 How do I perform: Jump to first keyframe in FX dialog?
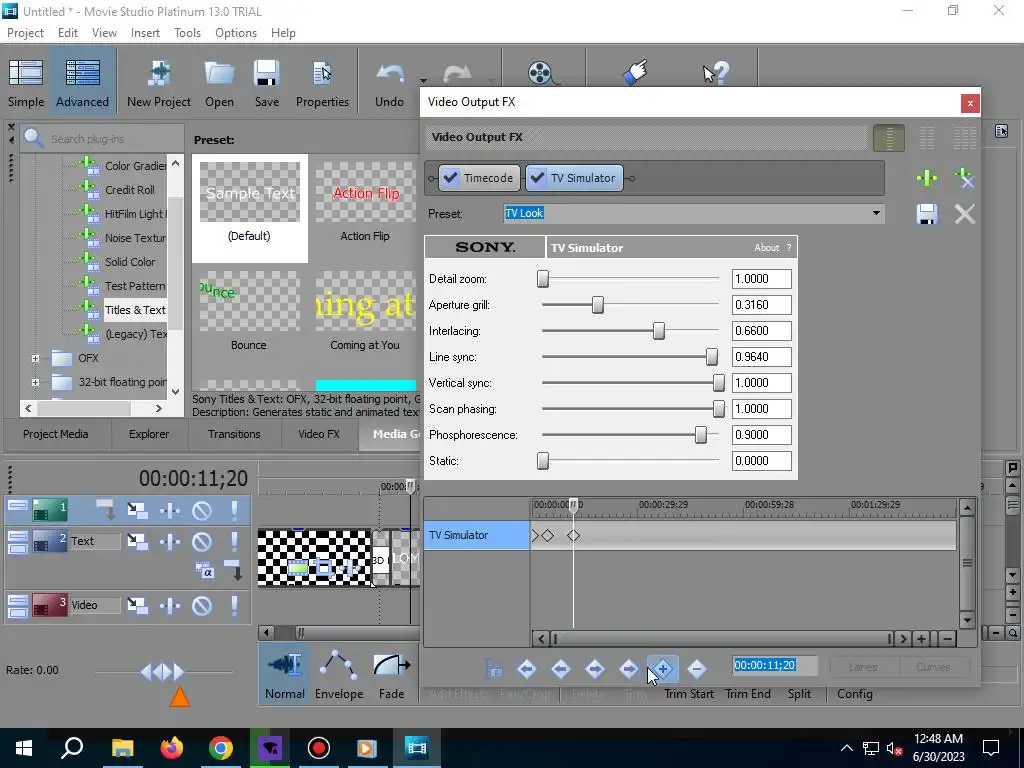pos(526,669)
